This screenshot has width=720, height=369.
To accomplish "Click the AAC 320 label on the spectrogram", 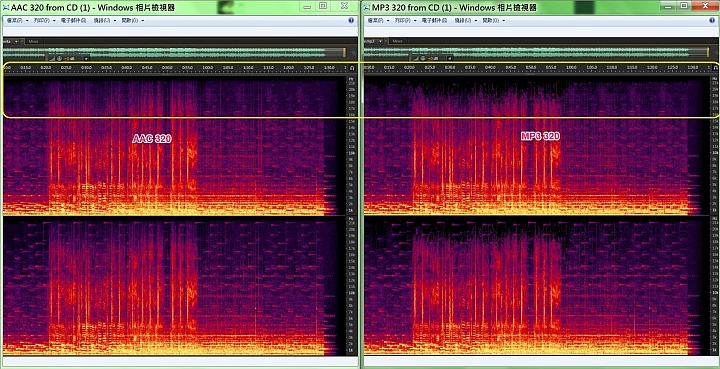I will [152, 139].
